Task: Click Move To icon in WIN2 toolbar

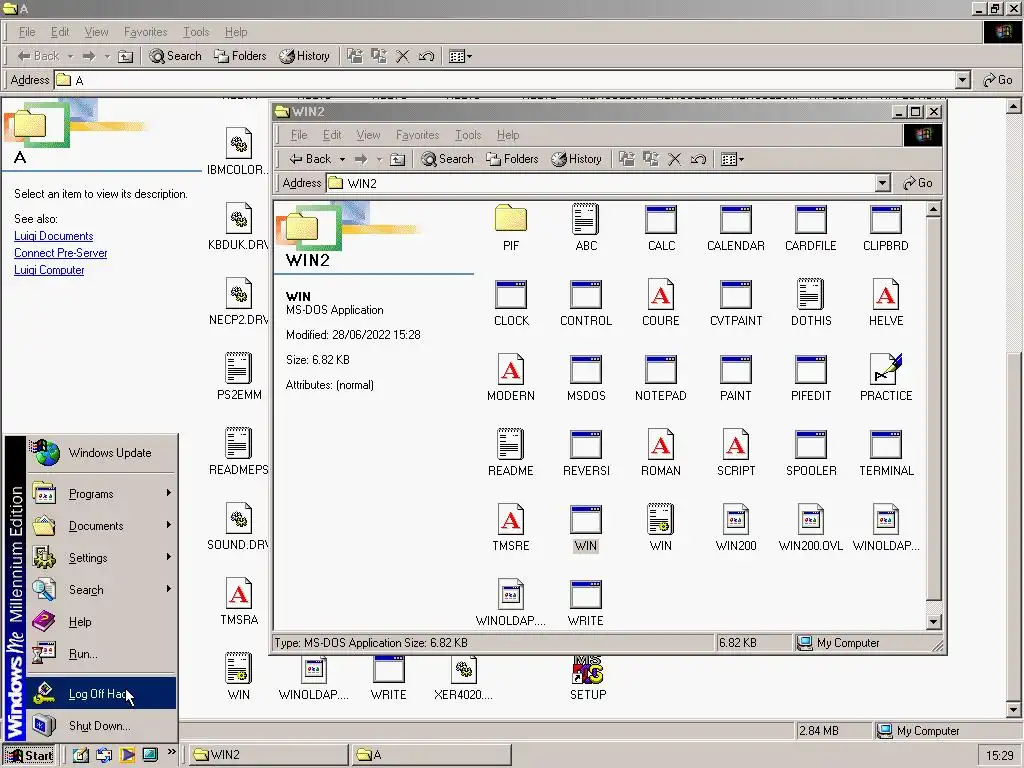Action: coord(627,159)
